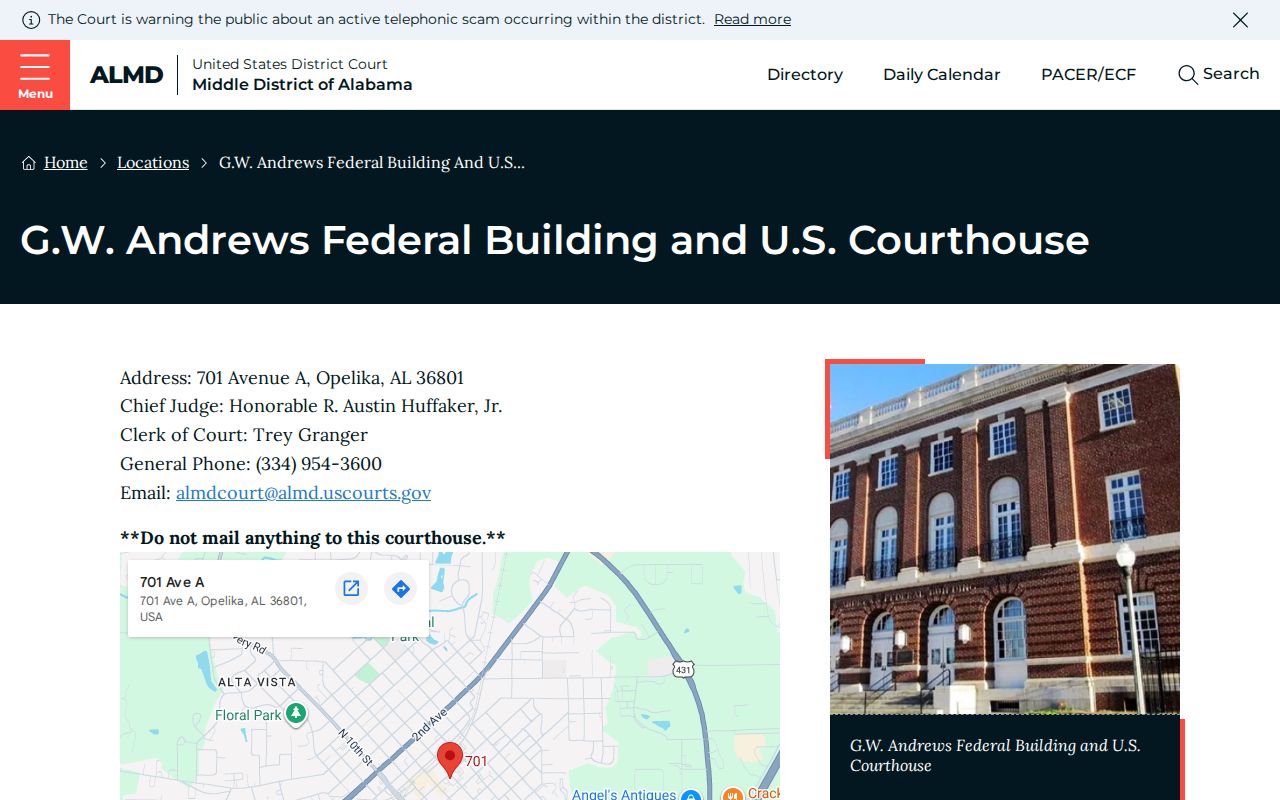Open the Directory menu item
This screenshot has height=800, width=1280.
pyautogui.click(x=805, y=75)
